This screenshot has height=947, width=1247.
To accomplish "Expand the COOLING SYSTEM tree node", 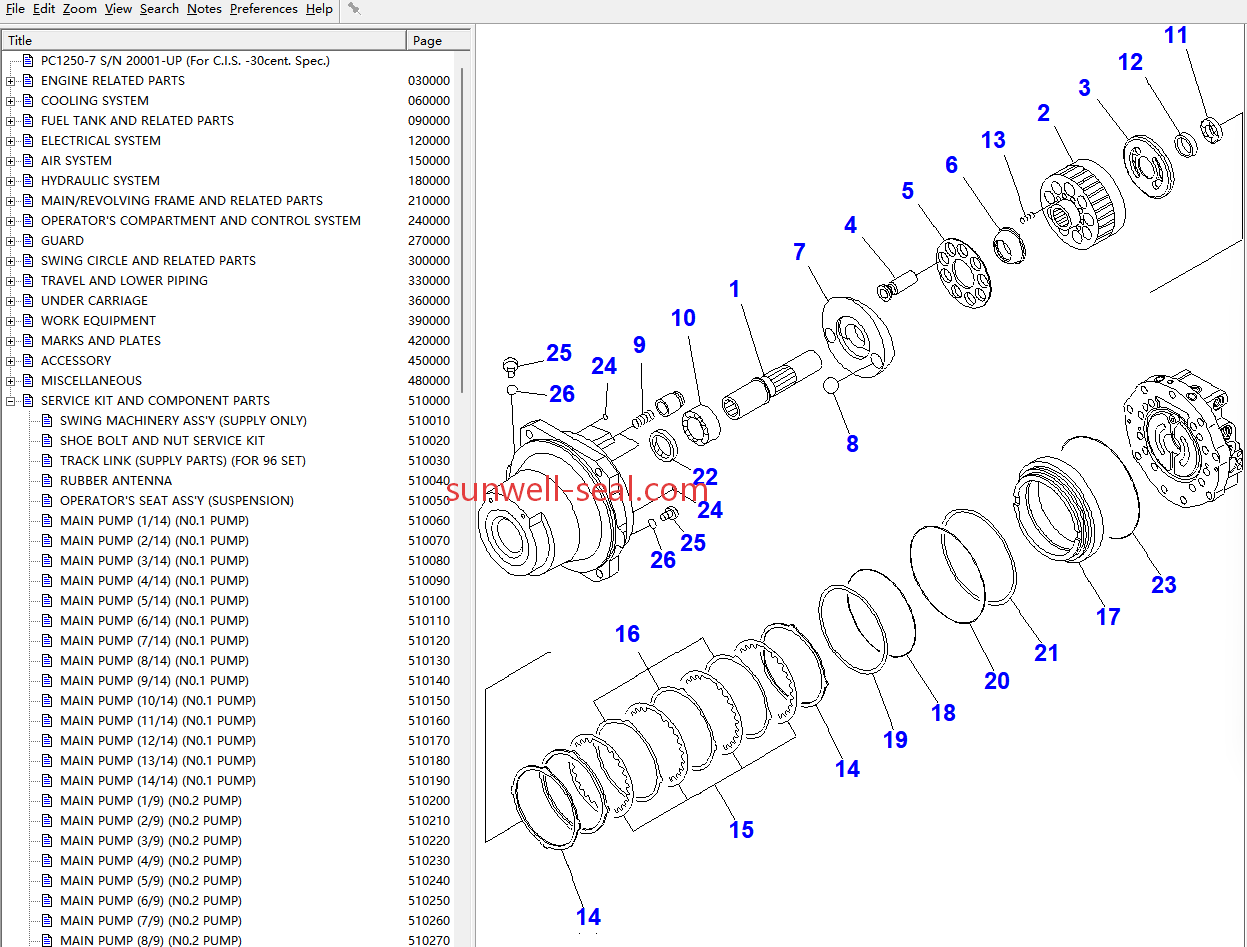I will coord(10,101).
